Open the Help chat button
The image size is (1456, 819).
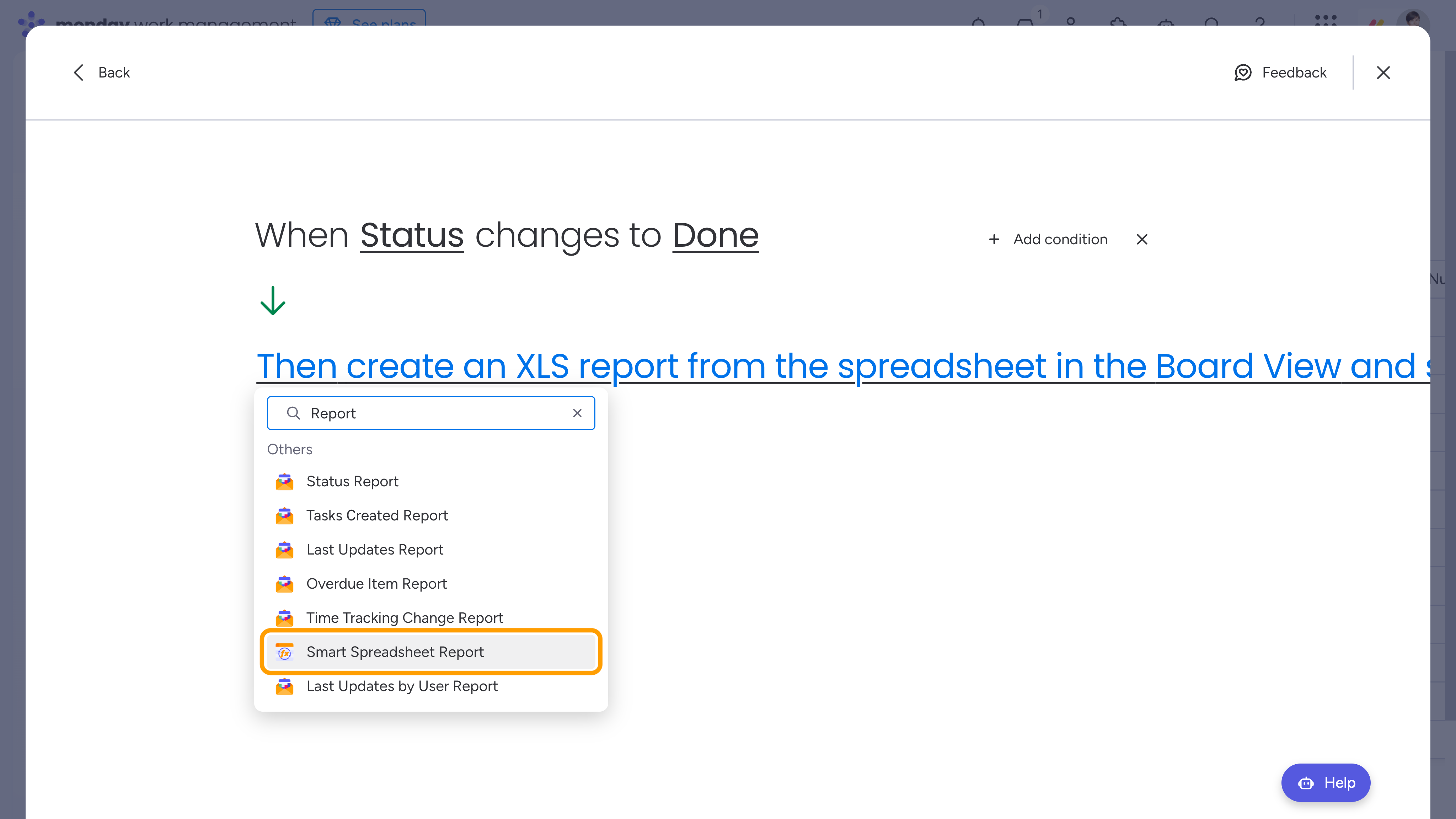pos(1326,783)
